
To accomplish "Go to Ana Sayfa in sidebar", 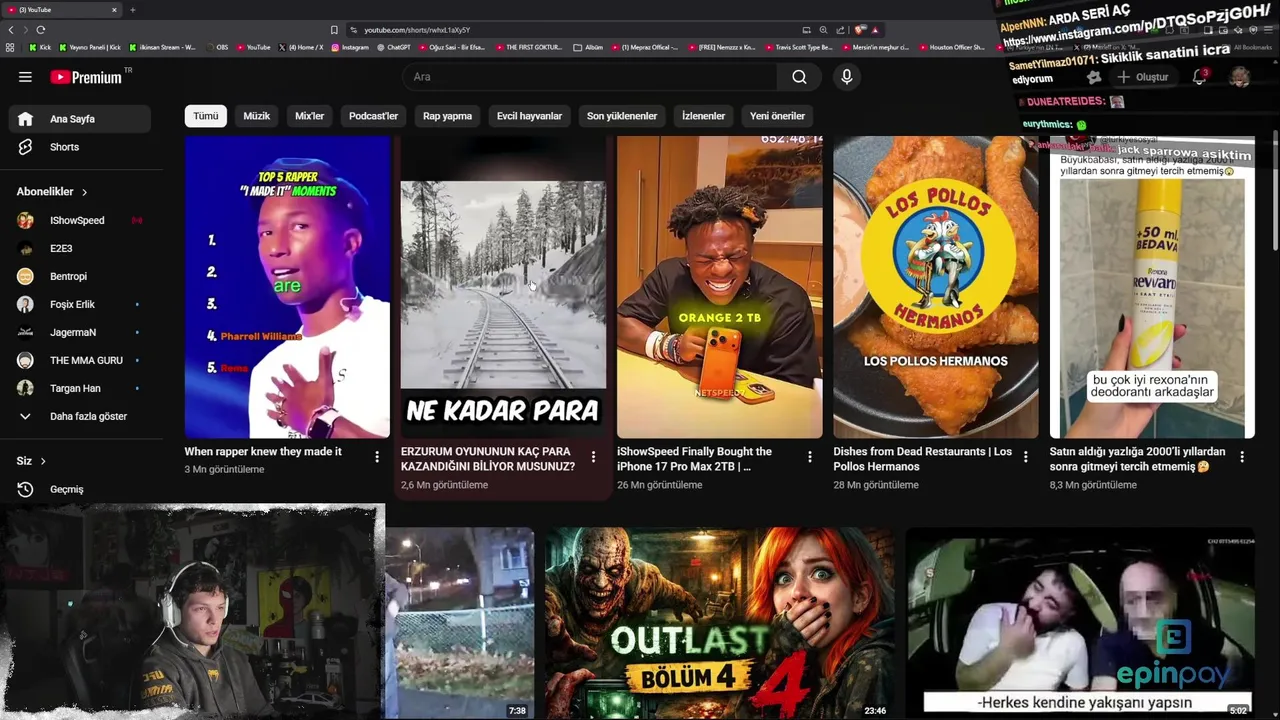I will pyautogui.click(x=80, y=119).
